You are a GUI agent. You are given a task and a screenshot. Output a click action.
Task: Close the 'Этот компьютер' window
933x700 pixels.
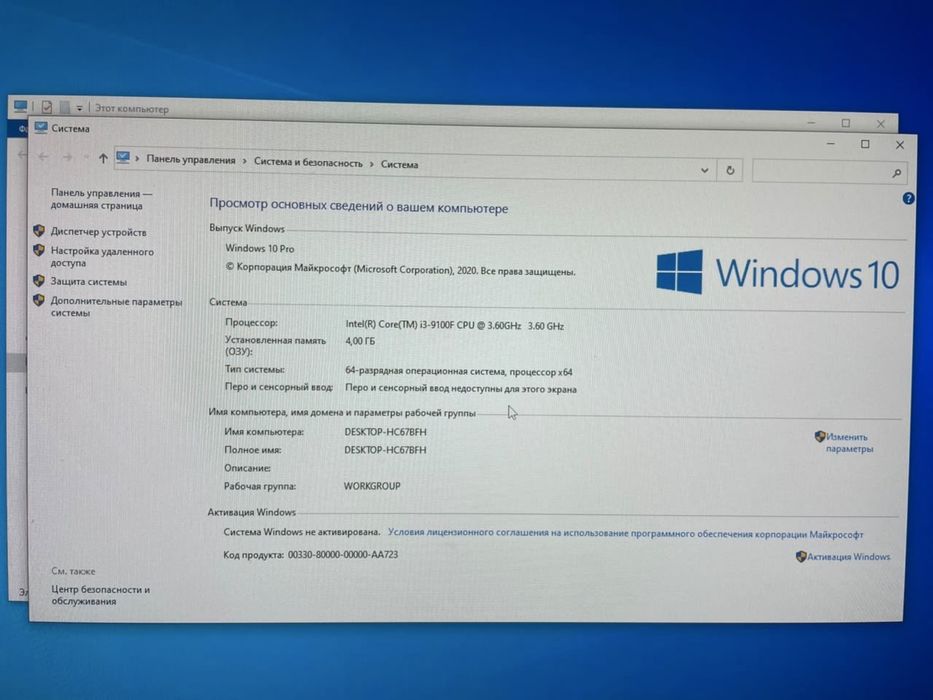pyautogui.click(x=880, y=124)
